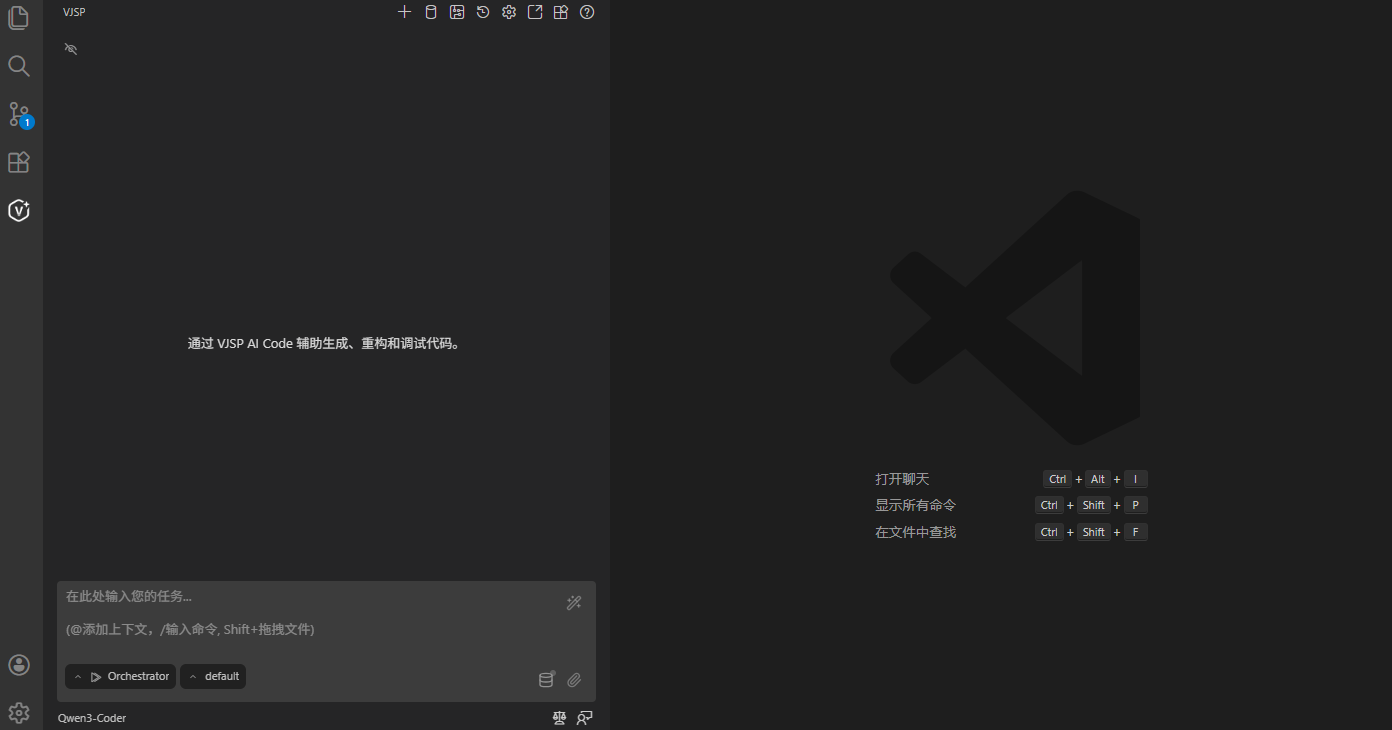Screen dimensions: 1392x730
Task: Click the magic wand enhance prompt icon
Action: (x=574, y=603)
